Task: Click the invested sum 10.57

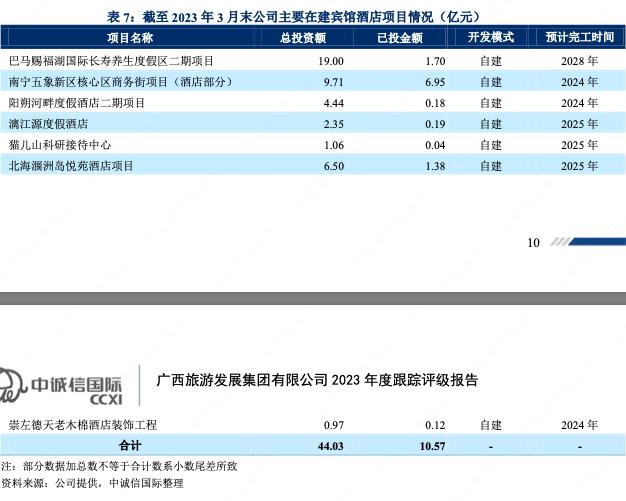Action: [x=432, y=446]
